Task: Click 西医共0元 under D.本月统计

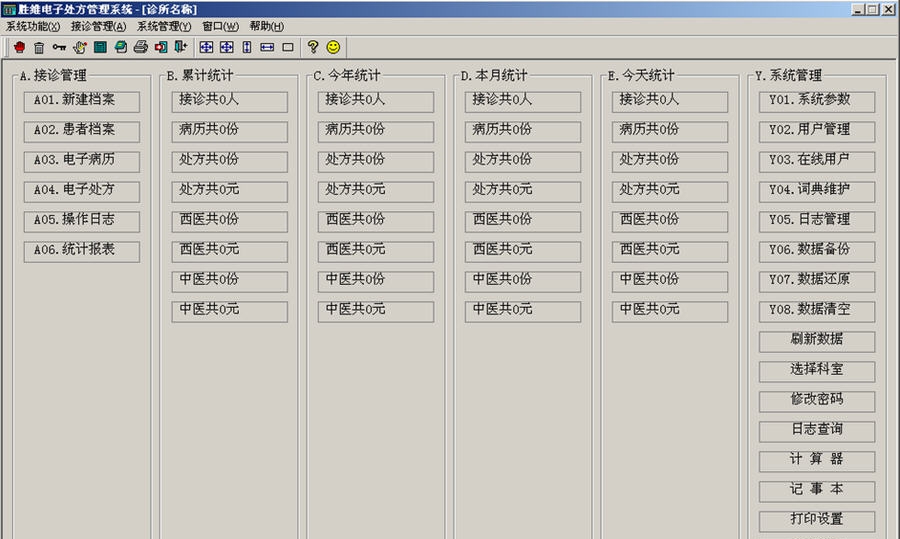Action: tap(522, 251)
